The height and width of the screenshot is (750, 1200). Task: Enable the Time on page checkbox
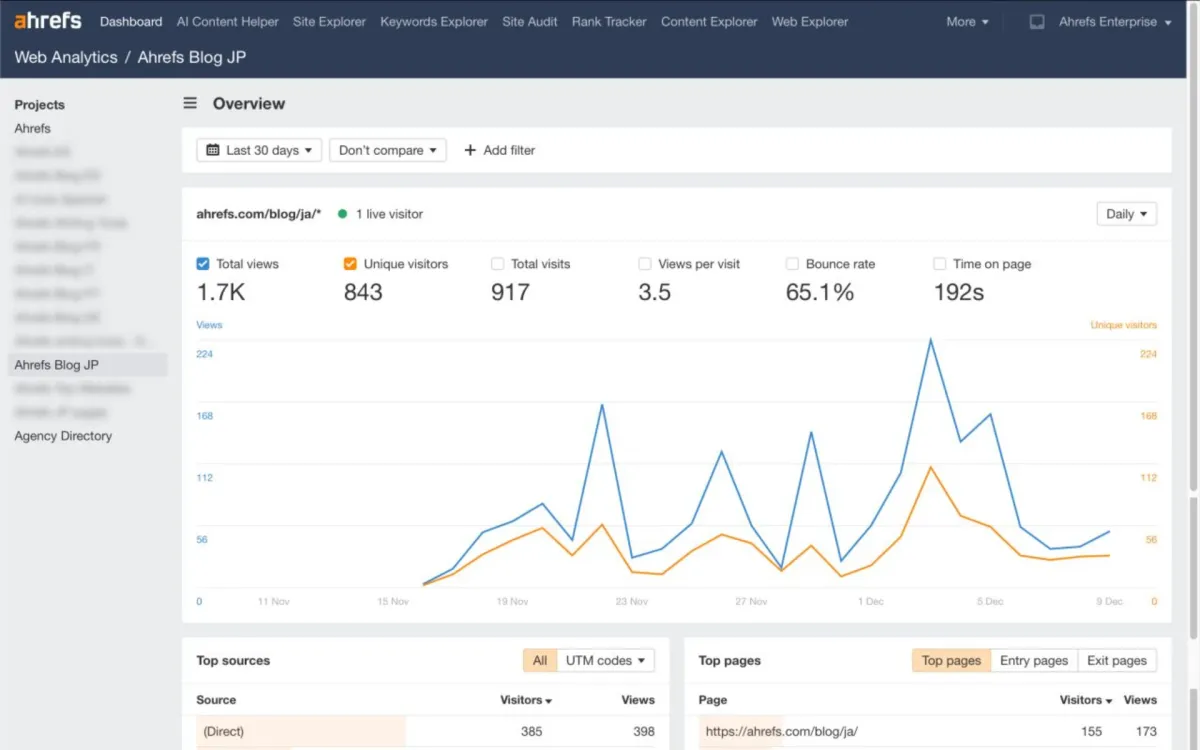coord(938,263)
